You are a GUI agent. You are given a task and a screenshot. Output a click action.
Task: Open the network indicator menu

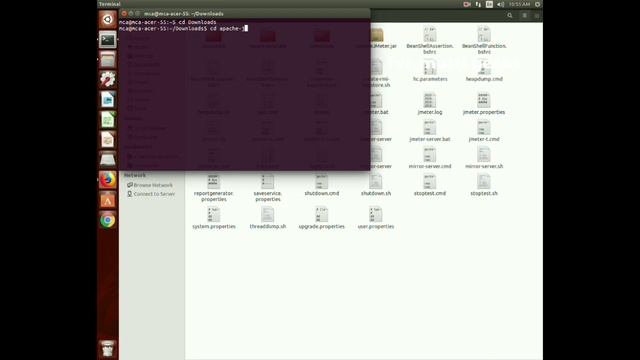[x=478, y=4]
